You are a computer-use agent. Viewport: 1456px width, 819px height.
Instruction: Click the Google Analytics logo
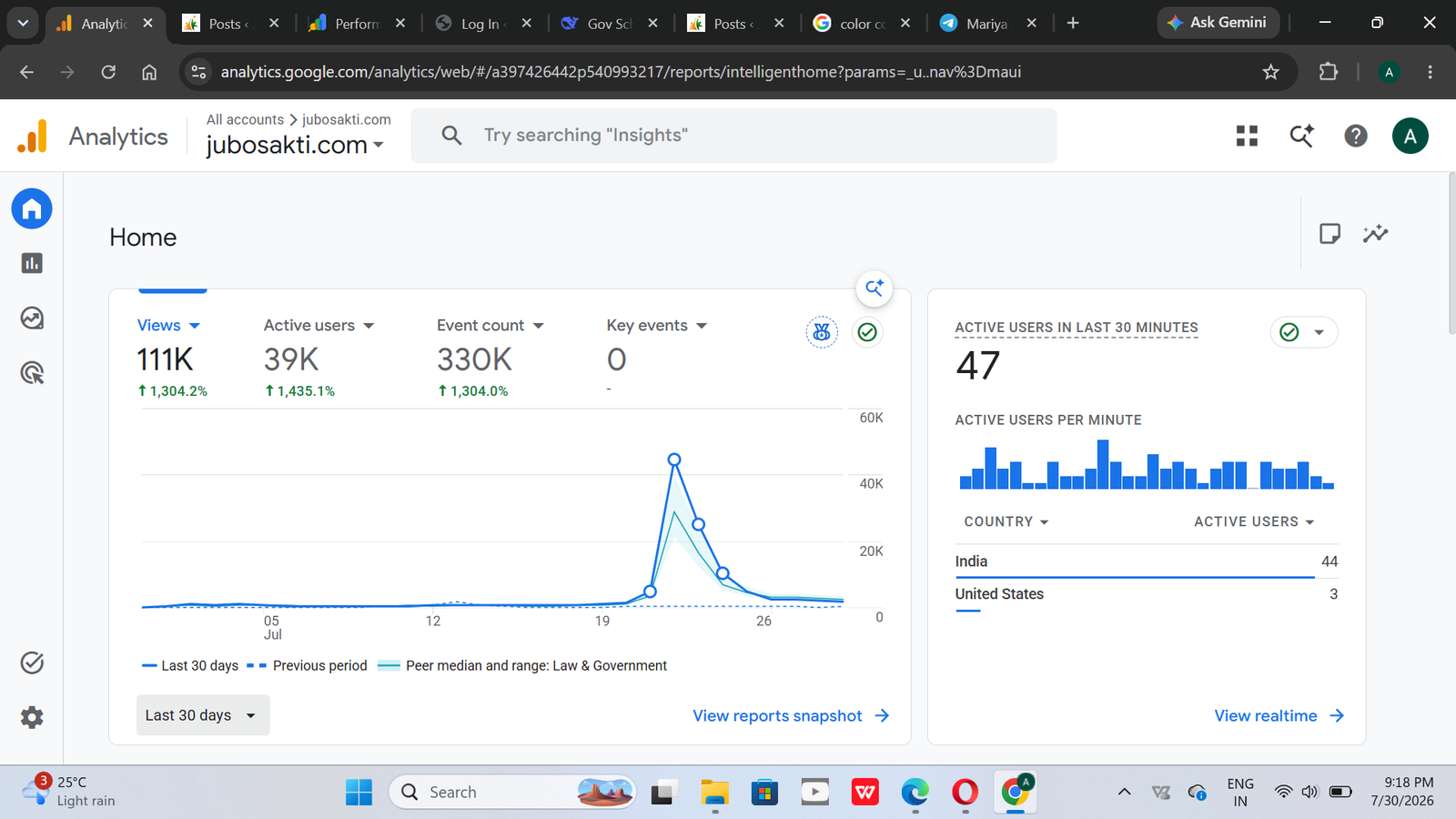[33, 136]
